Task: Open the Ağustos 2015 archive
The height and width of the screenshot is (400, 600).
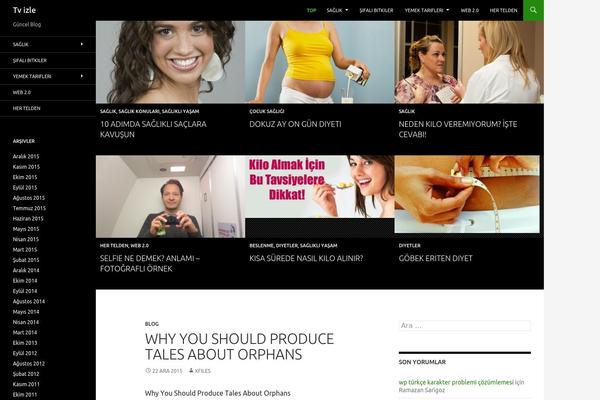Action: point(29,198)
